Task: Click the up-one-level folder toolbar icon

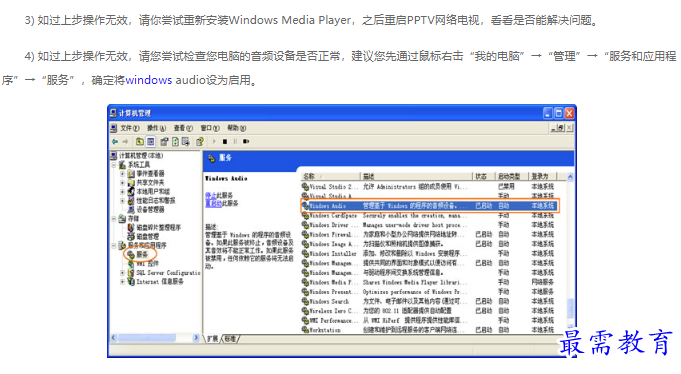Action: pyautogui.click(x=139, y=142)
